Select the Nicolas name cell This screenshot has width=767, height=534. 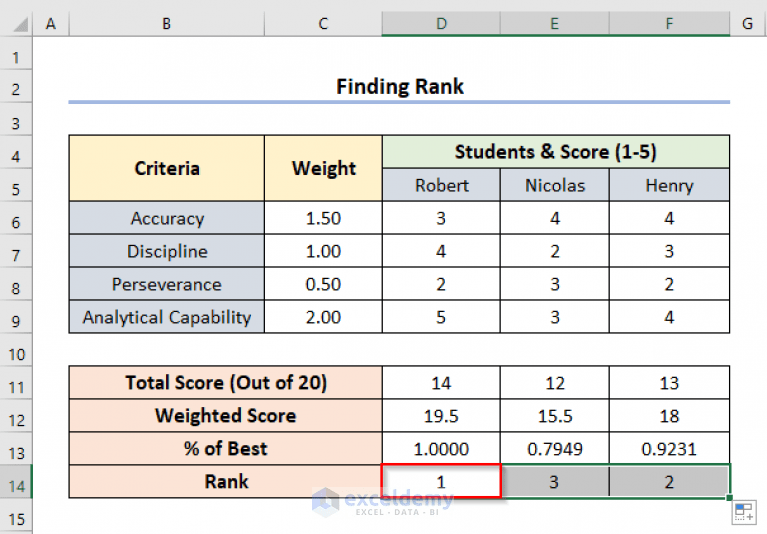pos(555,185)
